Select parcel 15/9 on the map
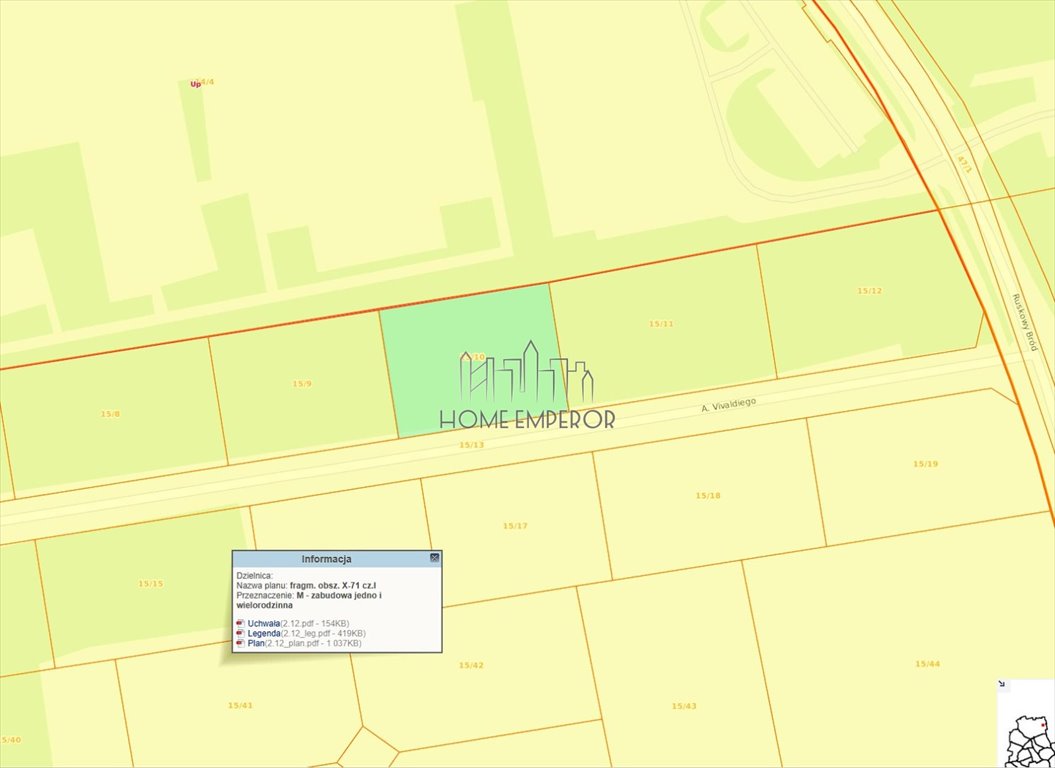The height and width of the screenshot is (768, 1055). tap(302, 383)
